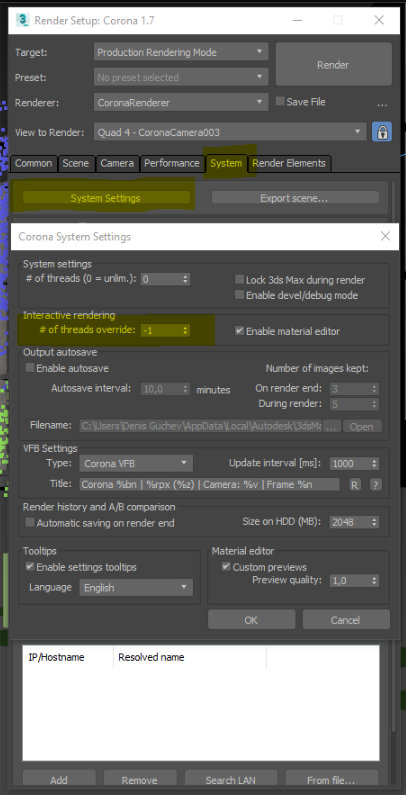Click the R reset button next to Title field
Image resolution: width=406 pixels, height=795 pixels.
(x=355, y=484)
